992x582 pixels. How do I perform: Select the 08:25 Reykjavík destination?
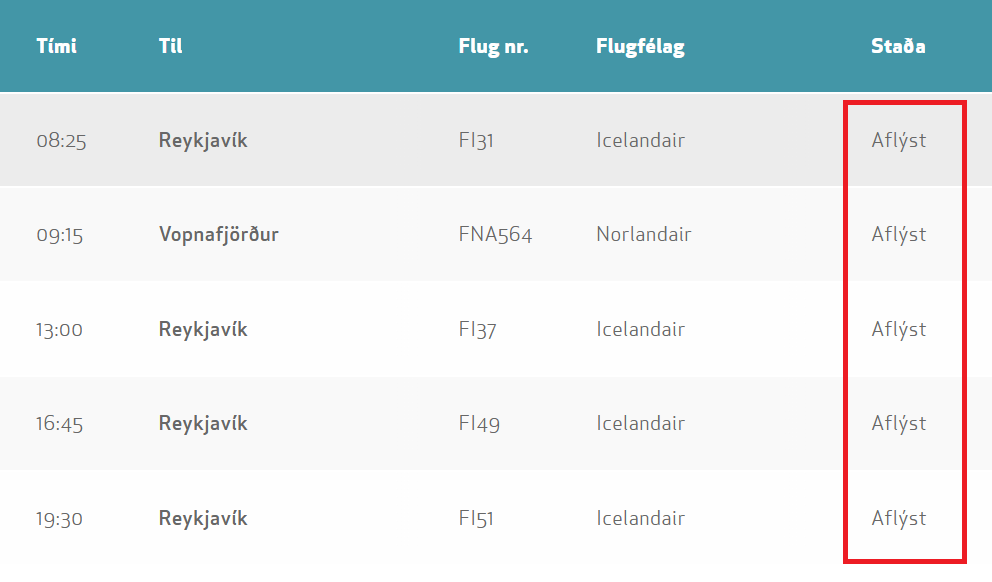click(x=203, y=140)
